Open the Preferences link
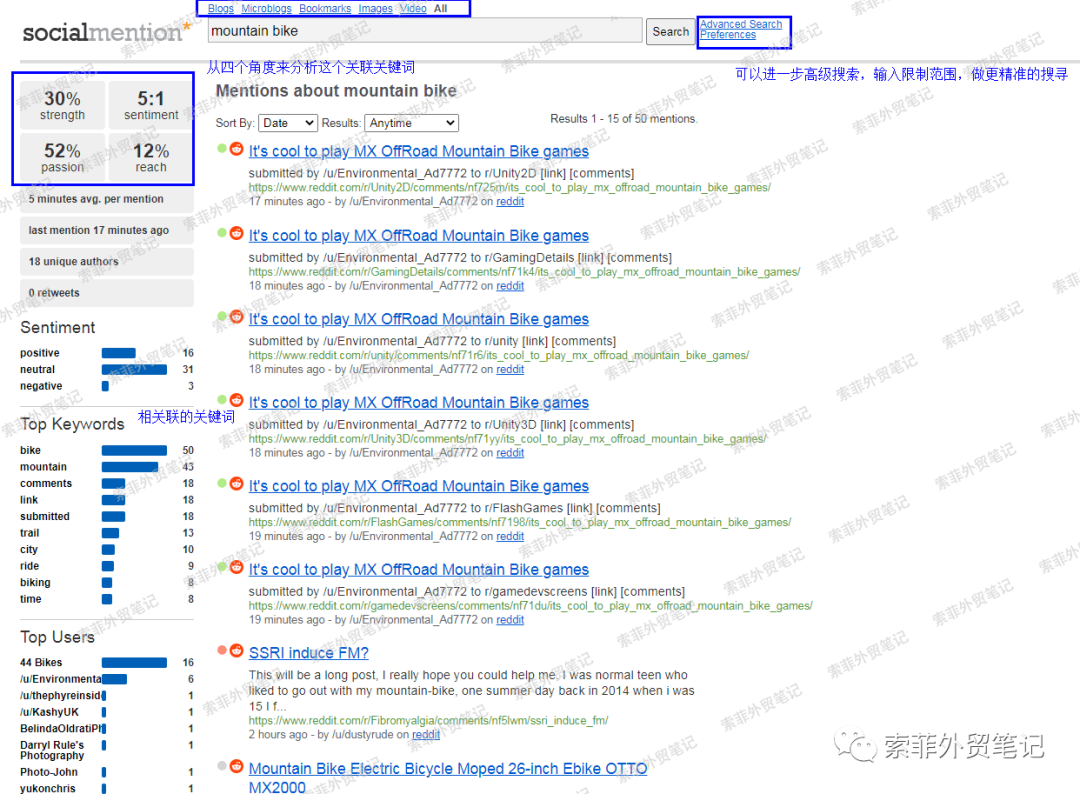 [728, 35]
